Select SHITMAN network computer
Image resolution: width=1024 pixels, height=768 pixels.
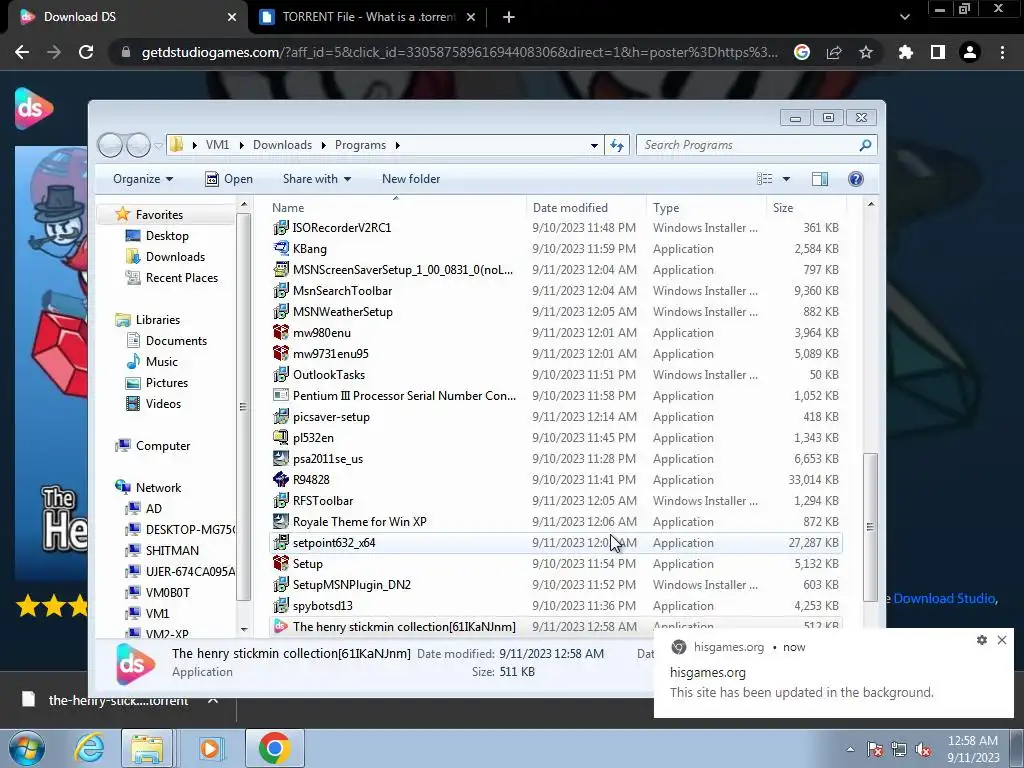point(172,551)
